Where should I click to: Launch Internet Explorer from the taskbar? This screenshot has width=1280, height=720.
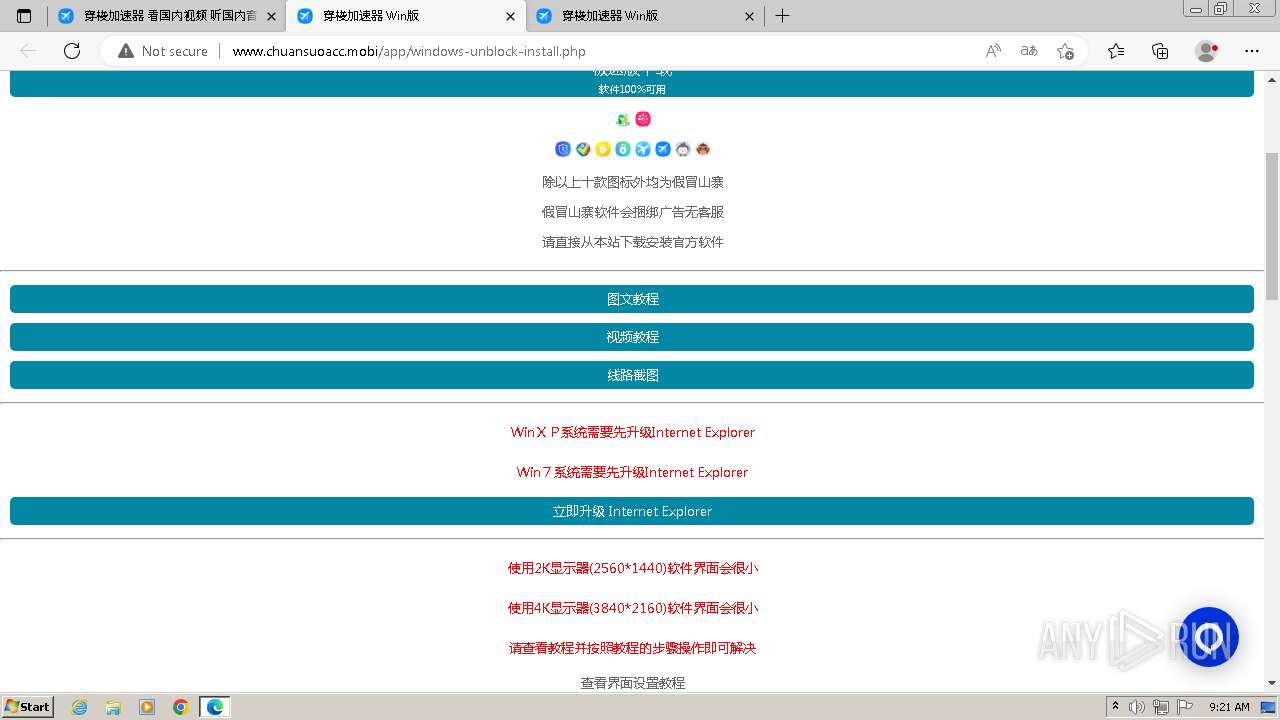pyautogui.click(x=80, y=707)
